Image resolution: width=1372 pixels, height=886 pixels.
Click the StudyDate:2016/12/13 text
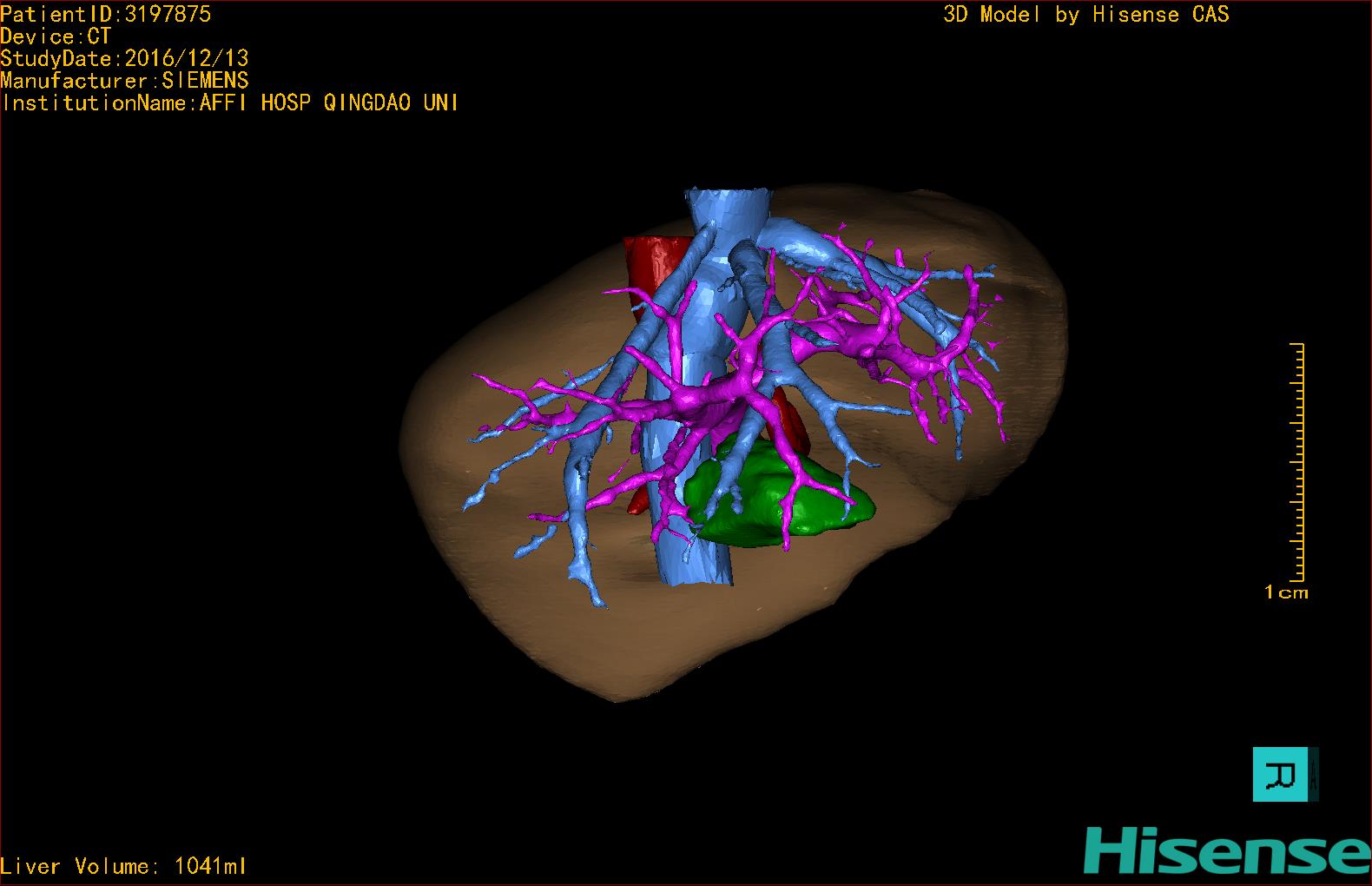[x=125, y=58]
